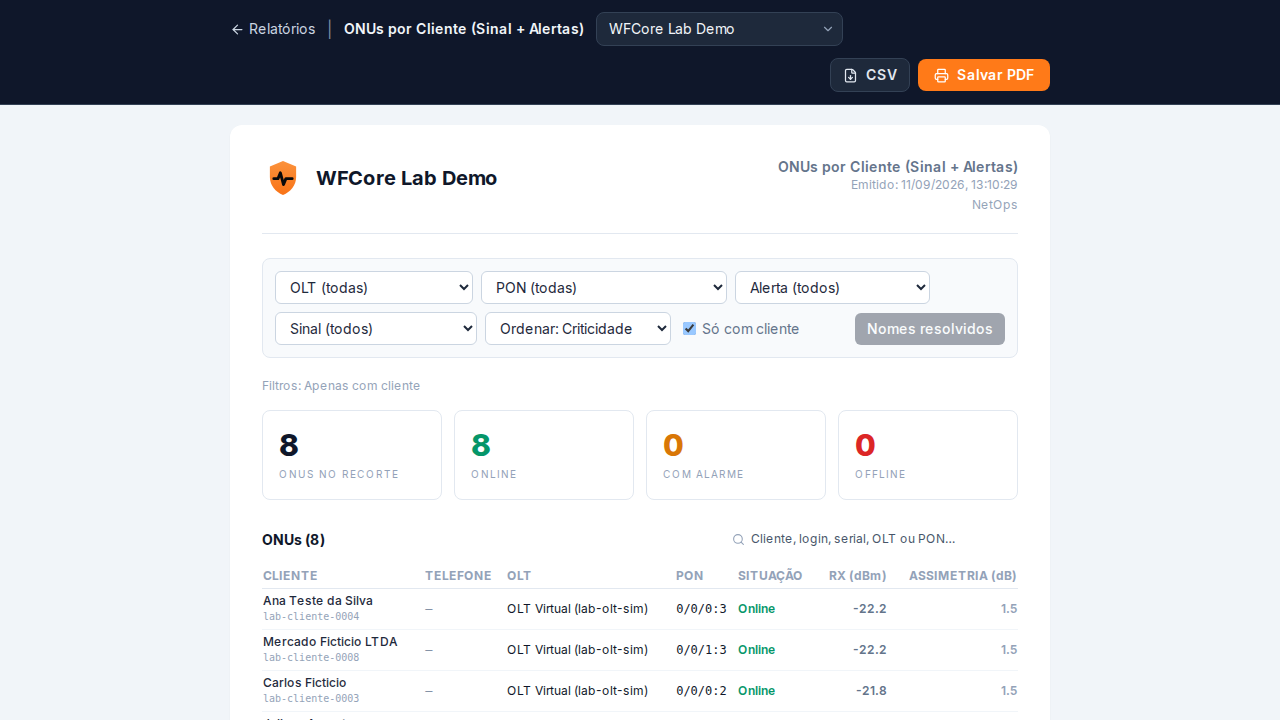This screenshot has width=1280, height=720.
Task: Go back to the Relatórios link
Action: pyautogui.click(x=273, y=29)
